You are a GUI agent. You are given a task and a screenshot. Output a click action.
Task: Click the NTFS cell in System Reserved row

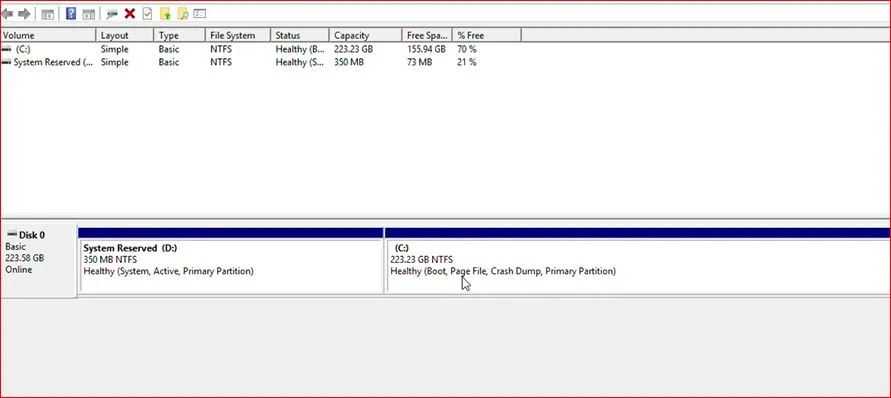pyautogui.click(x=221, y=63)
